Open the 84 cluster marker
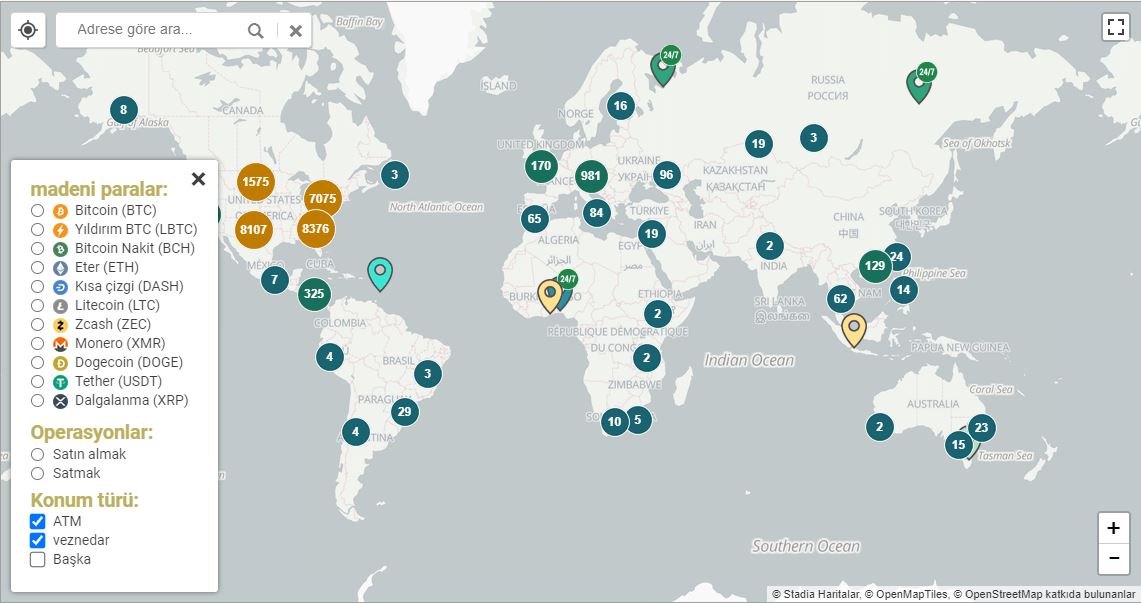 (x=597, y=213)
